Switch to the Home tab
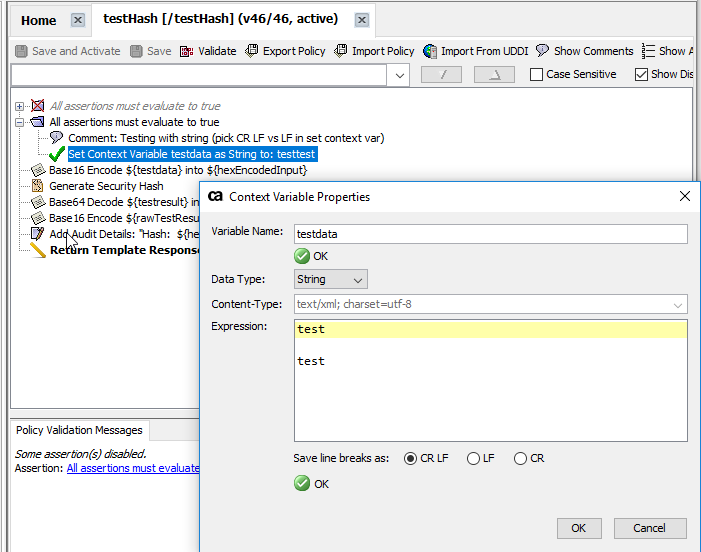Viewport: 701px width, 552px height. pos(39,20)
